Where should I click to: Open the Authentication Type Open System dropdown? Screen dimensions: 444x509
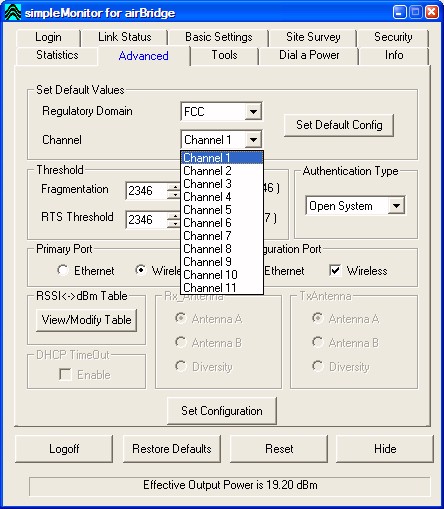(396, 206)
